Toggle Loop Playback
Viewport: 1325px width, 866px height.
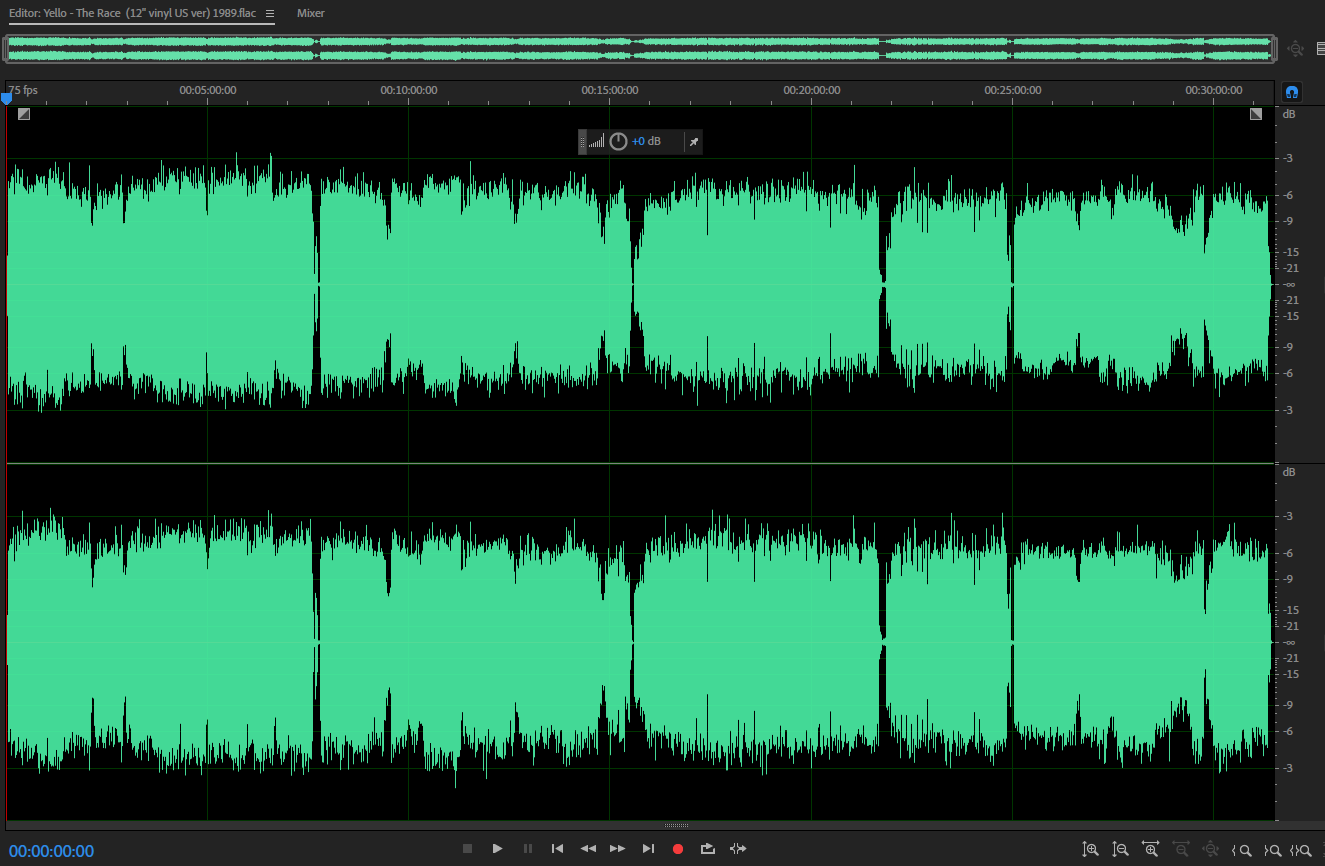tap(708, 848)
